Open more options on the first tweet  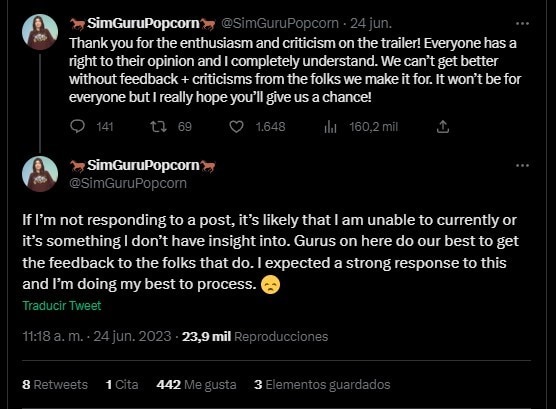point(522,24)
